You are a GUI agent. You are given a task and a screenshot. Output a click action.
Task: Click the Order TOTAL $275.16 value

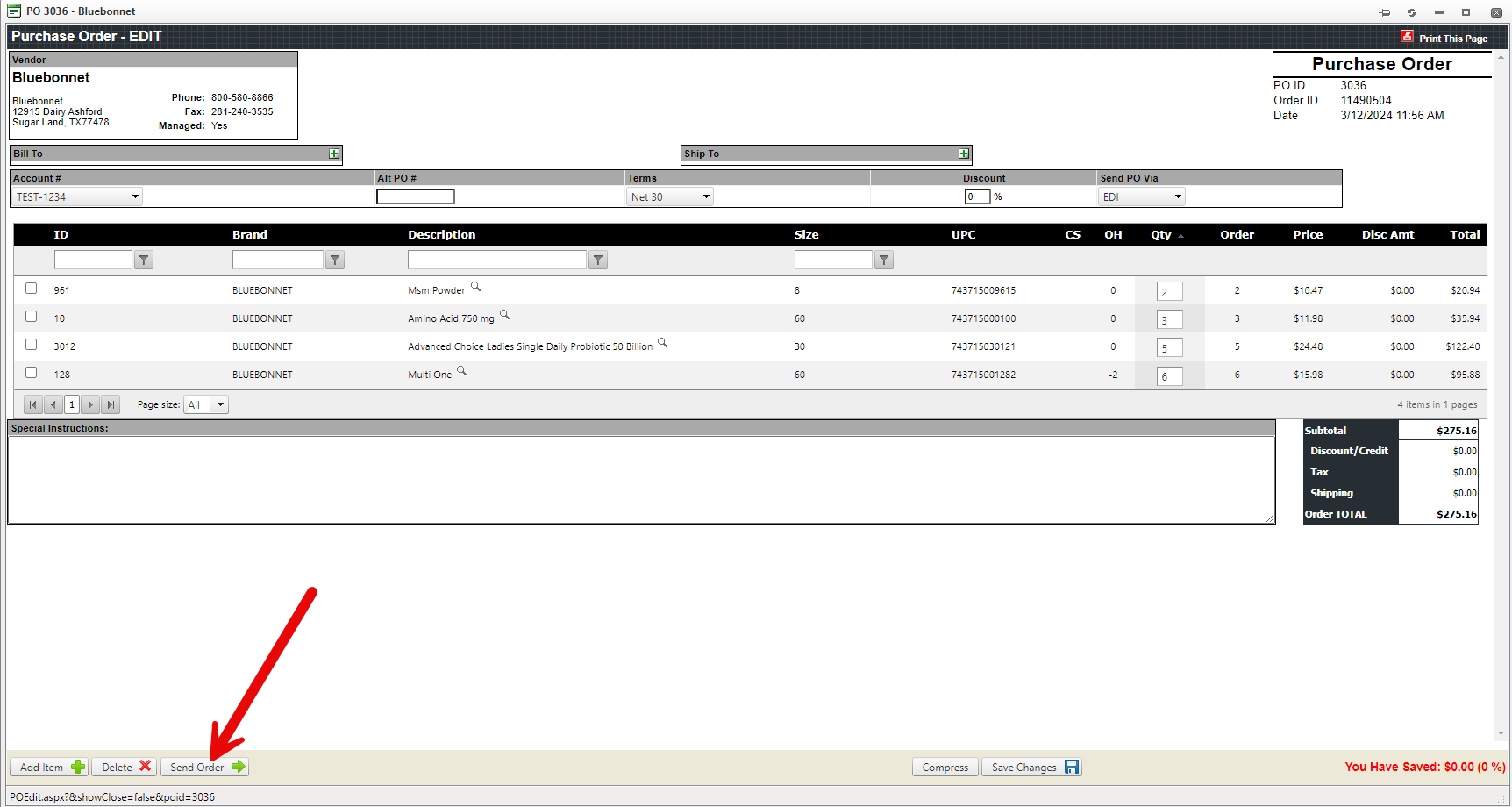point(1457,514)
